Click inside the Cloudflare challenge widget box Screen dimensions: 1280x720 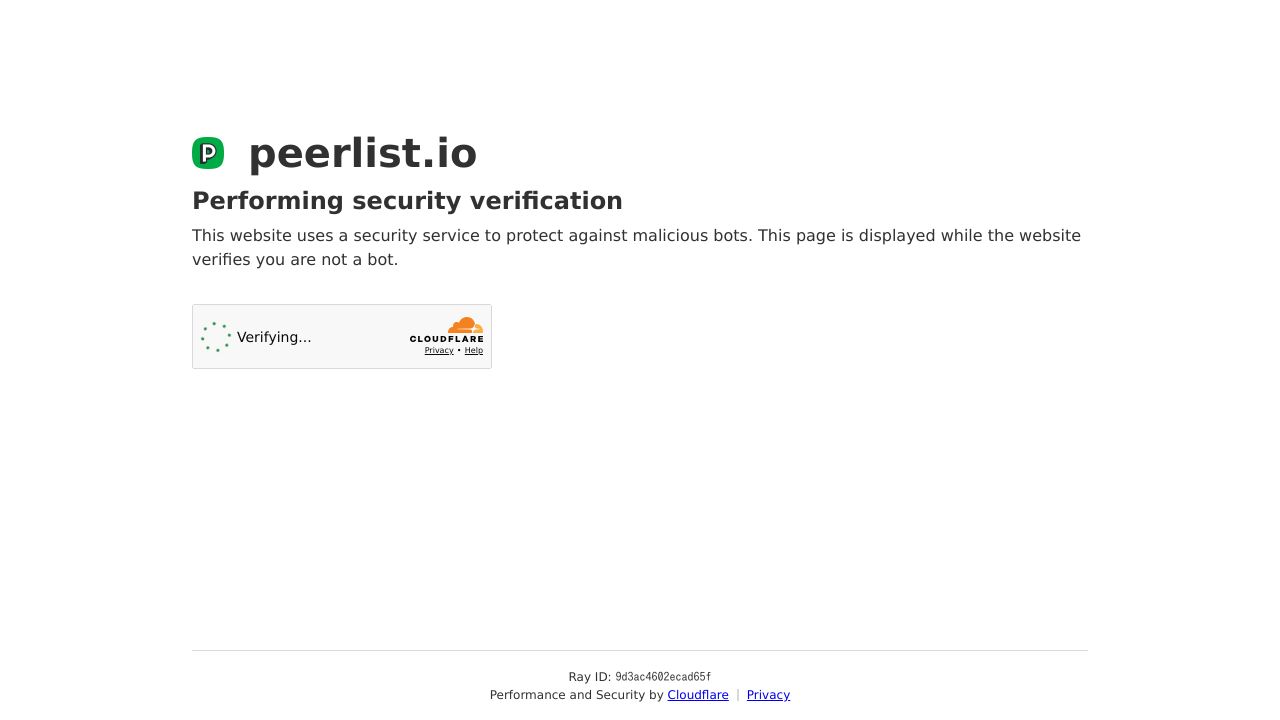[x=342, y=337]
